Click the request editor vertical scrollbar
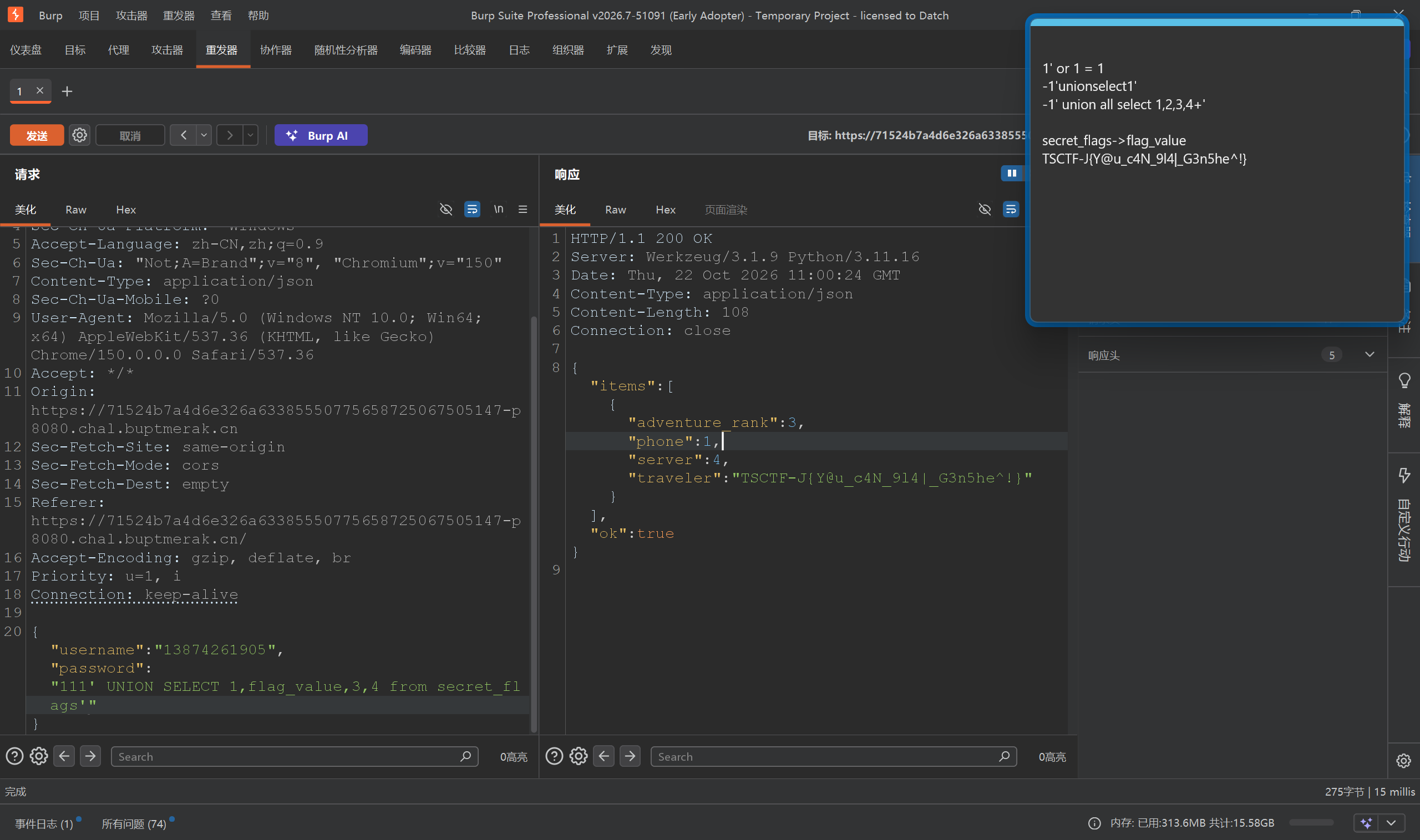Image resolution: width=1420 pixels, height=840 pixels. tap(534, 523)
